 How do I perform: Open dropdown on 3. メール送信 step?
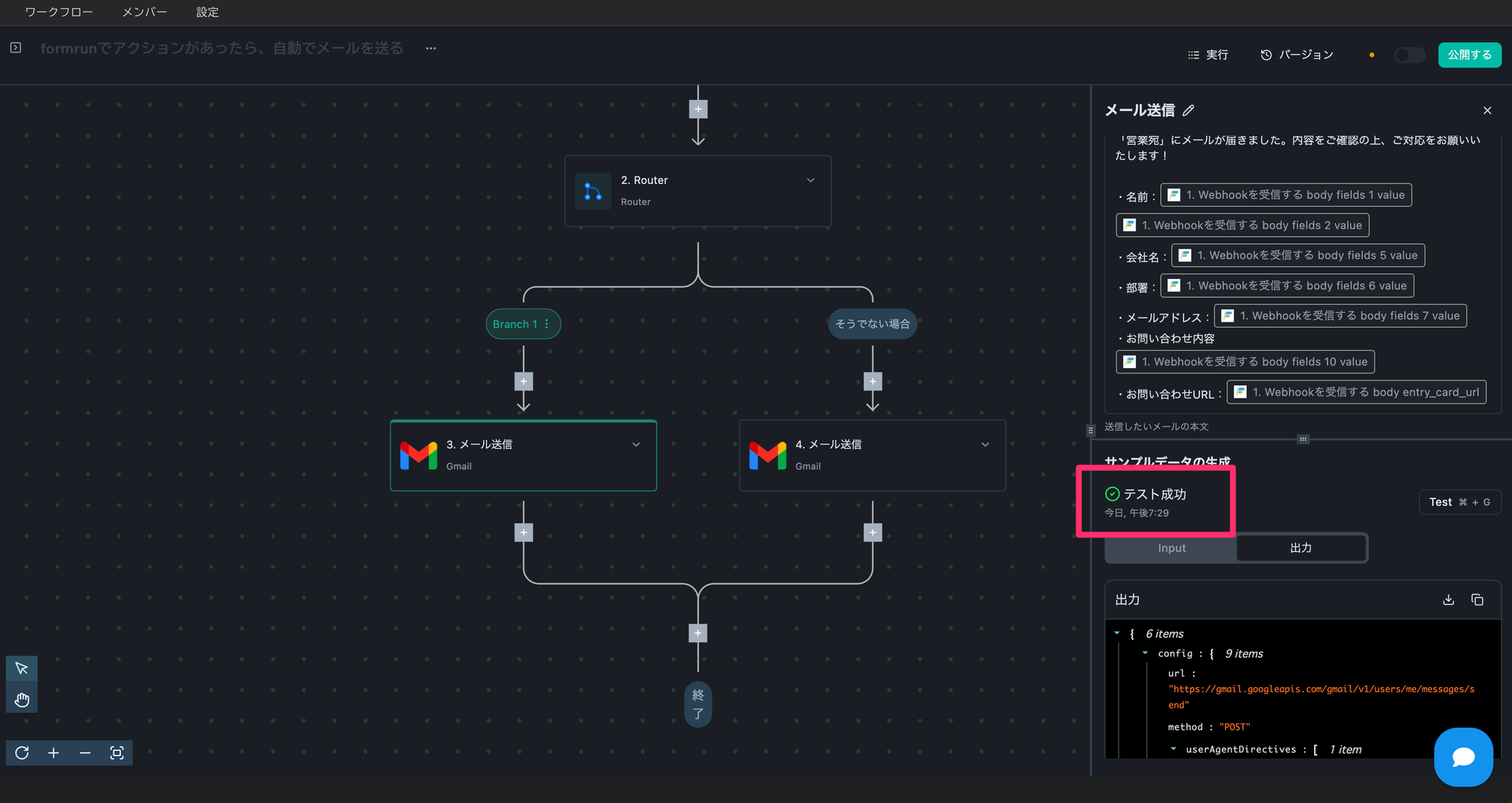pyautogui.click(x=636, y=444)
